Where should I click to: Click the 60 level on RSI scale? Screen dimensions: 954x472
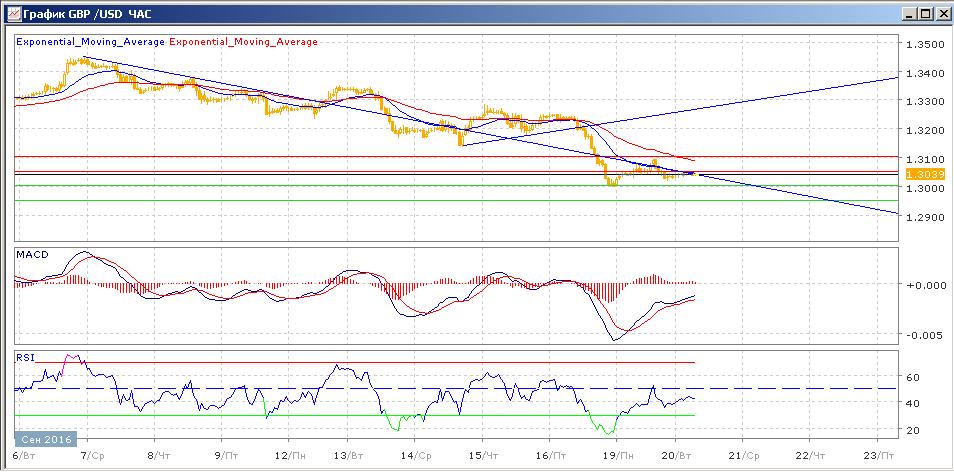[x=912, y=377]
